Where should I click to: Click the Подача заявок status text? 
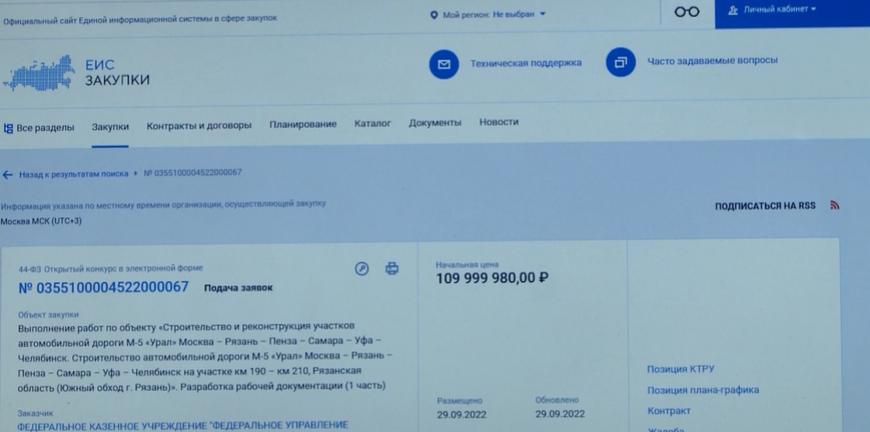click(x=239, y=288)
